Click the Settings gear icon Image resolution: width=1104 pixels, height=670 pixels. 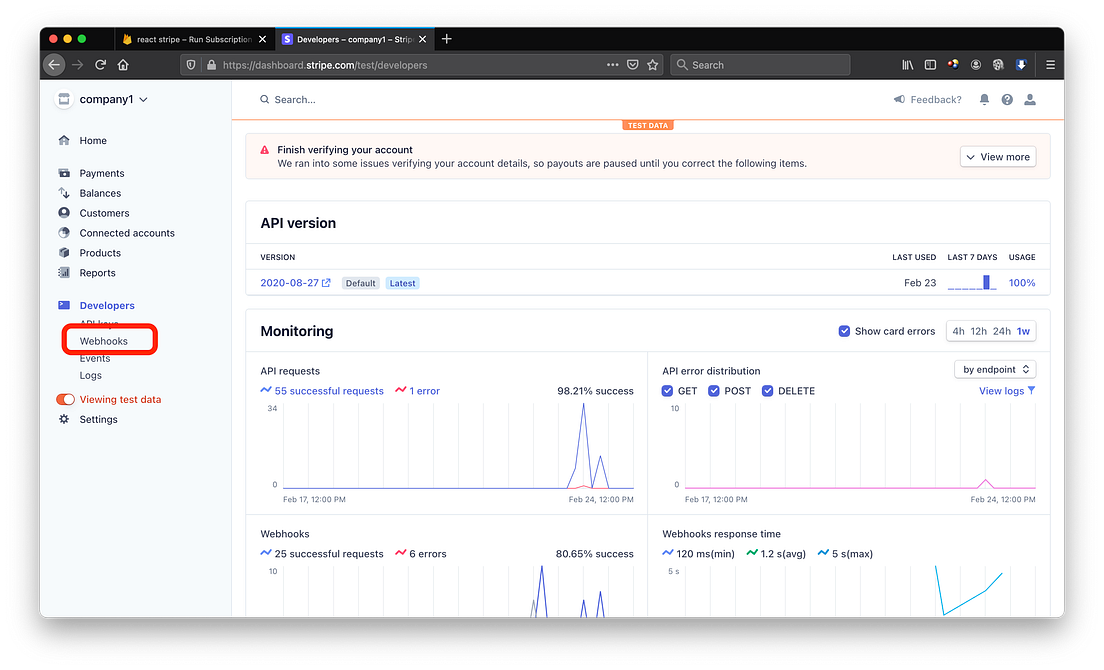pos(62,419)
